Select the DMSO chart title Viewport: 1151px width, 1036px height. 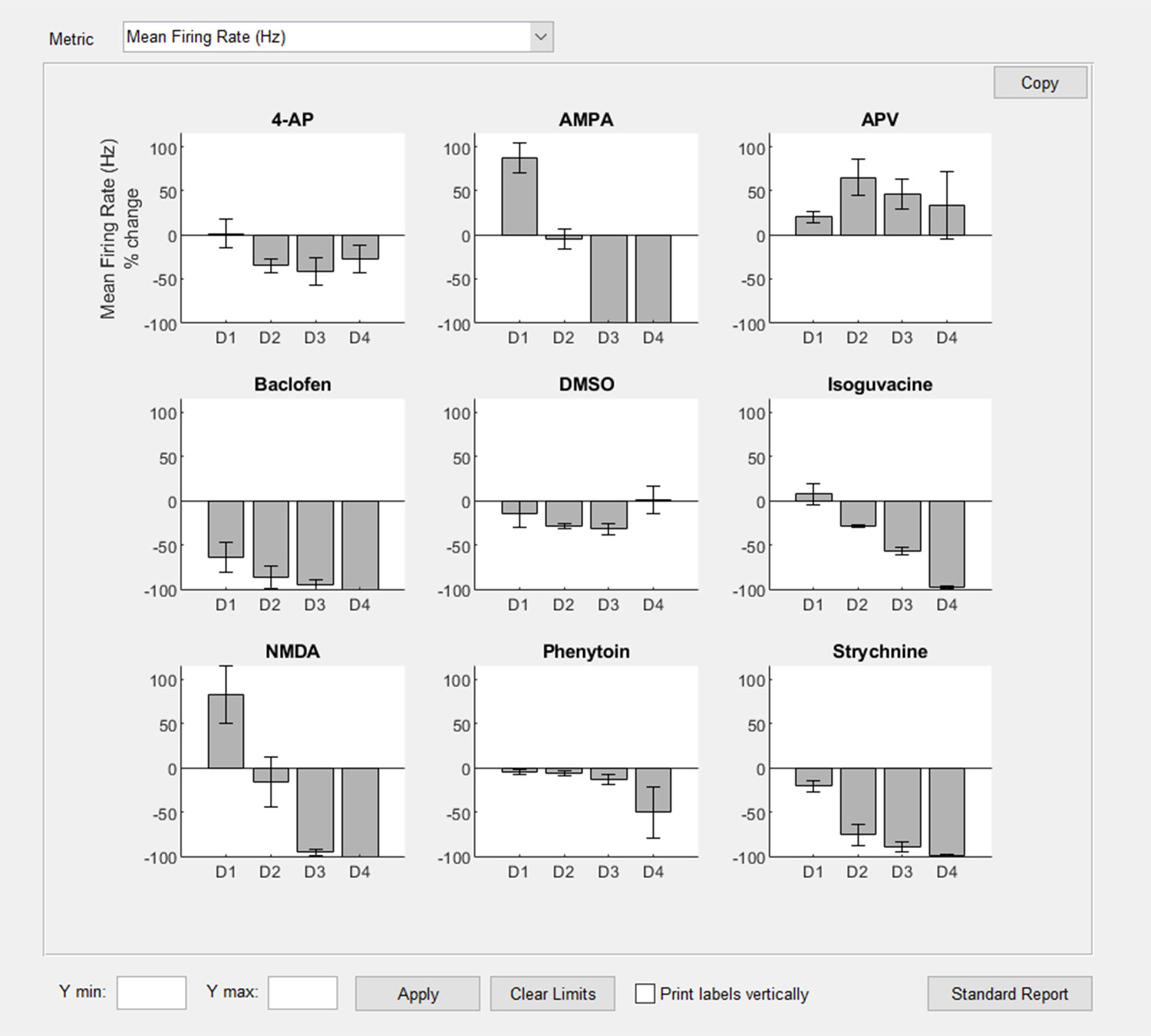click(586, 384)
